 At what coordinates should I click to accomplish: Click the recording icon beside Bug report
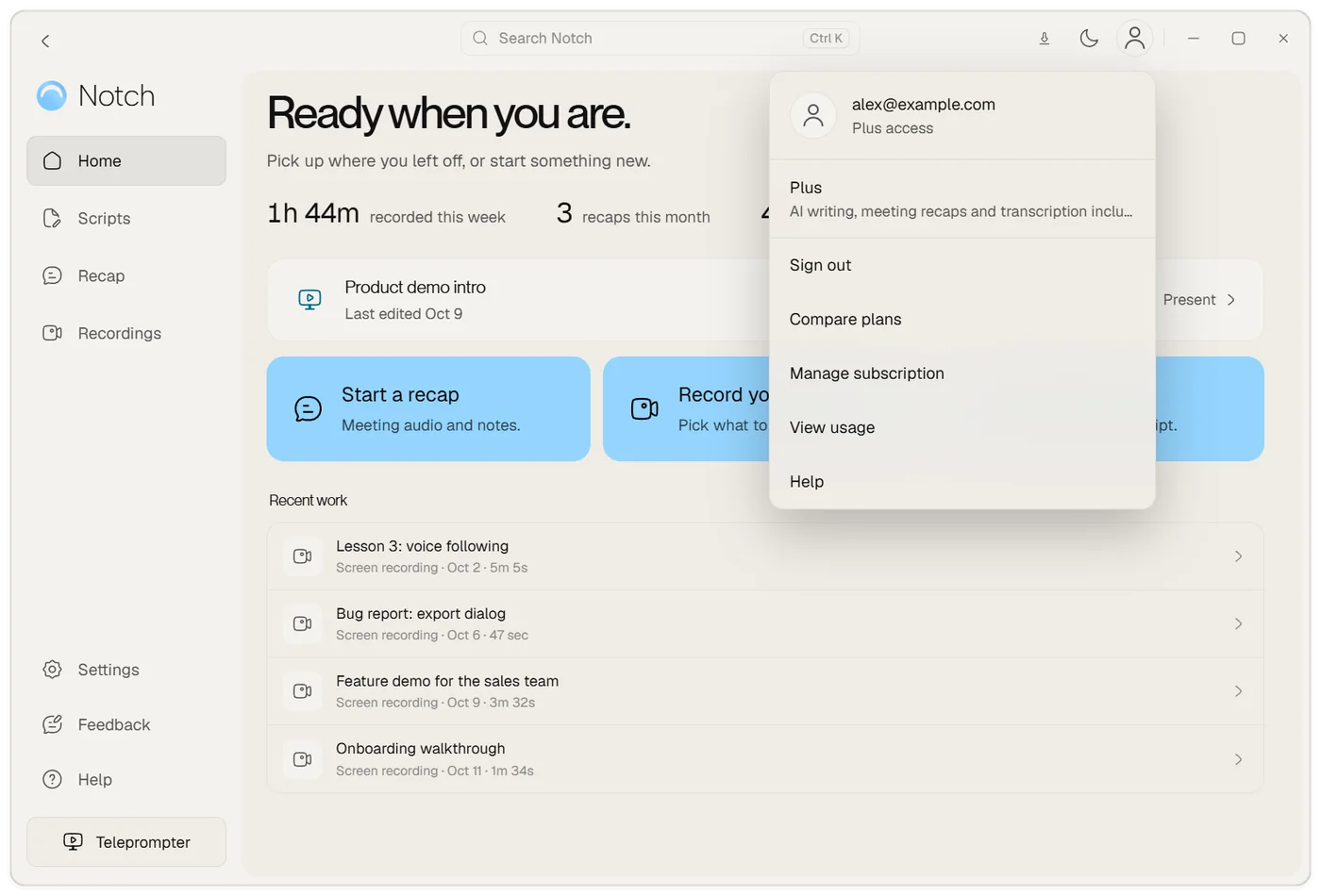coord(302,624)
